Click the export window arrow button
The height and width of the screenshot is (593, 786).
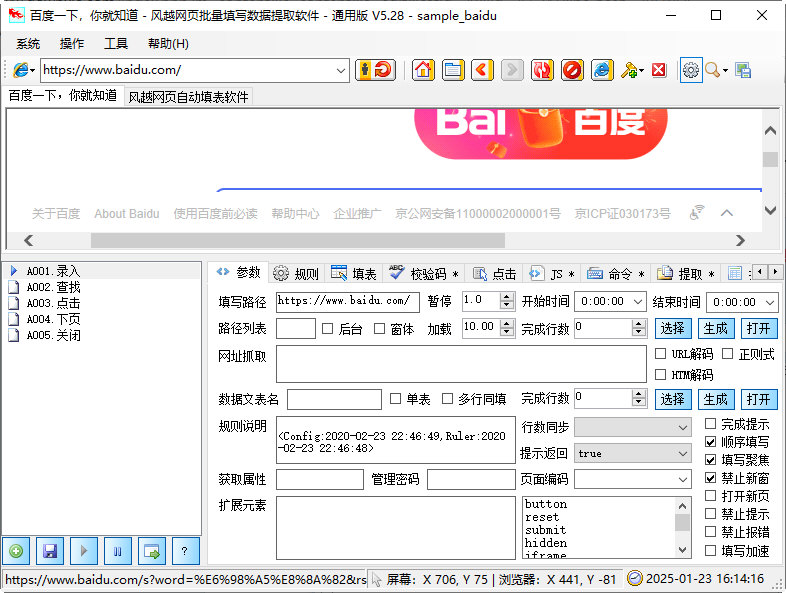[x=151, y=551]
